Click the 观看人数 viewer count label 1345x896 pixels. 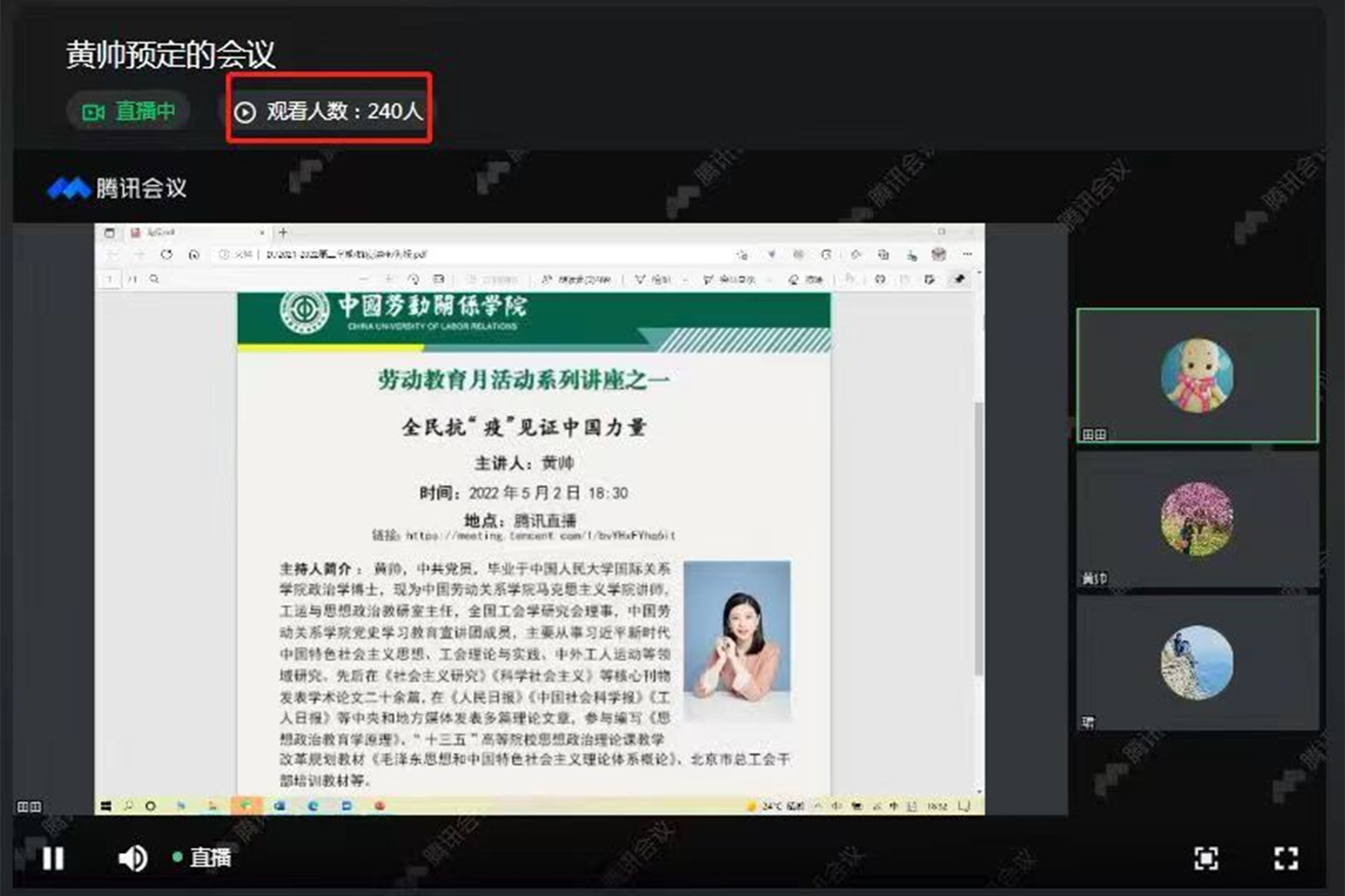pyautogui.click(x=329, y=111)
